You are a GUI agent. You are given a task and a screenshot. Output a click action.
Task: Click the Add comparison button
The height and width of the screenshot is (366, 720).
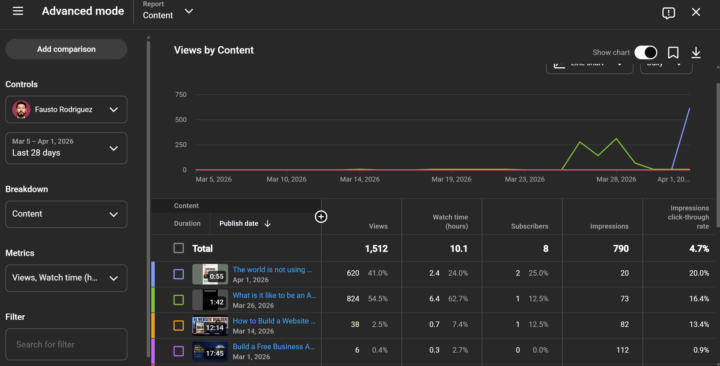click(66, 49)
